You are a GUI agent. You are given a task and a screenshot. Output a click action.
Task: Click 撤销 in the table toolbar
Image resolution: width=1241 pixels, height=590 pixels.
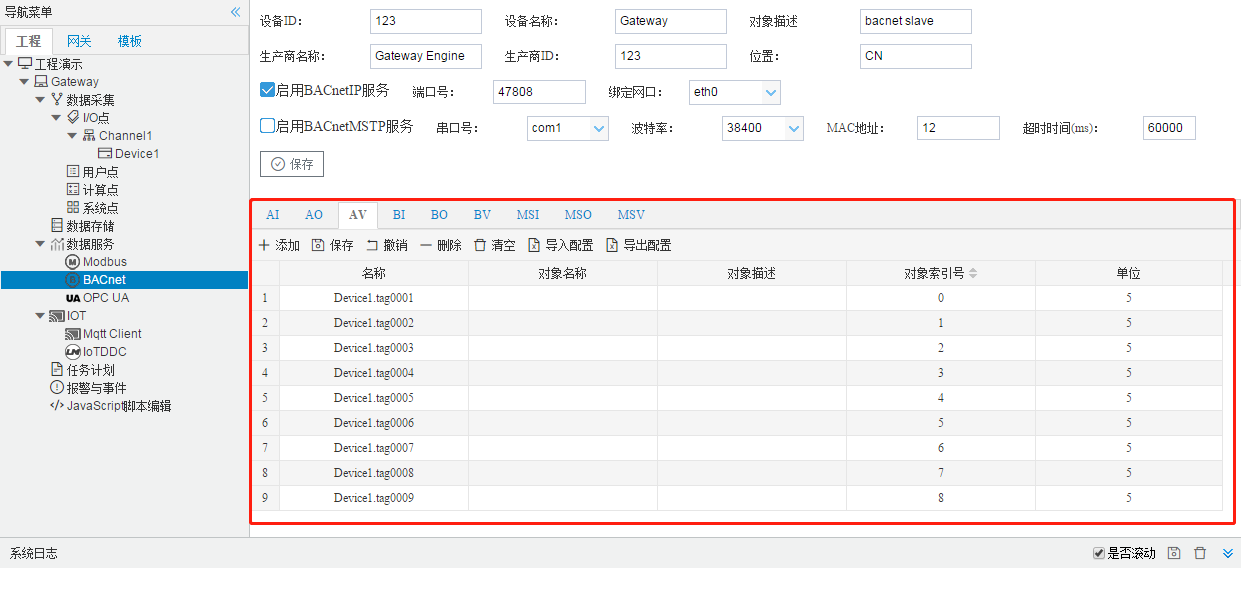(x=387, y=245)
